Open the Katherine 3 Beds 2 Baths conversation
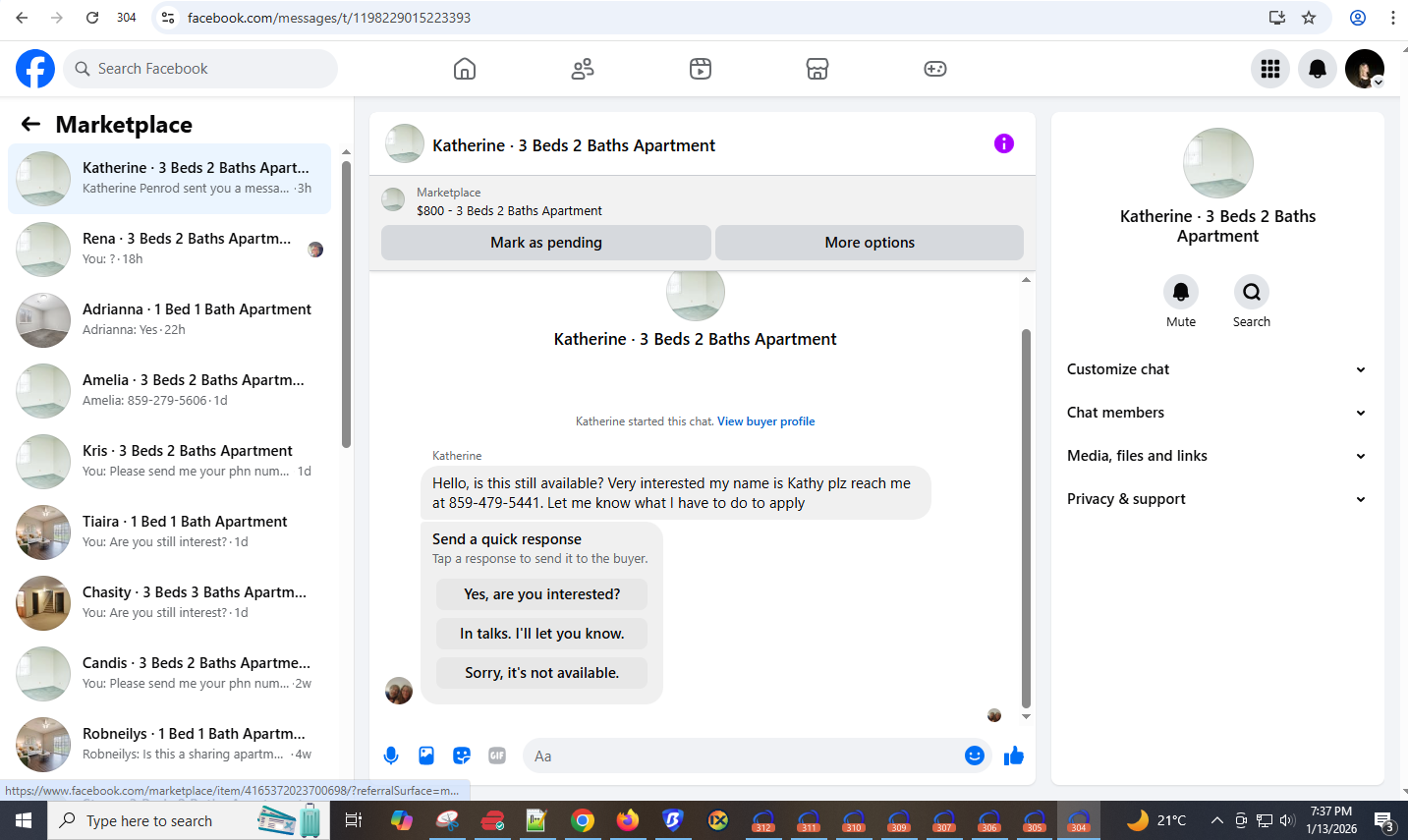Image resolution: width=1408 pixels, height=840 pixels. pyautogui.click(x=170, y=178)
